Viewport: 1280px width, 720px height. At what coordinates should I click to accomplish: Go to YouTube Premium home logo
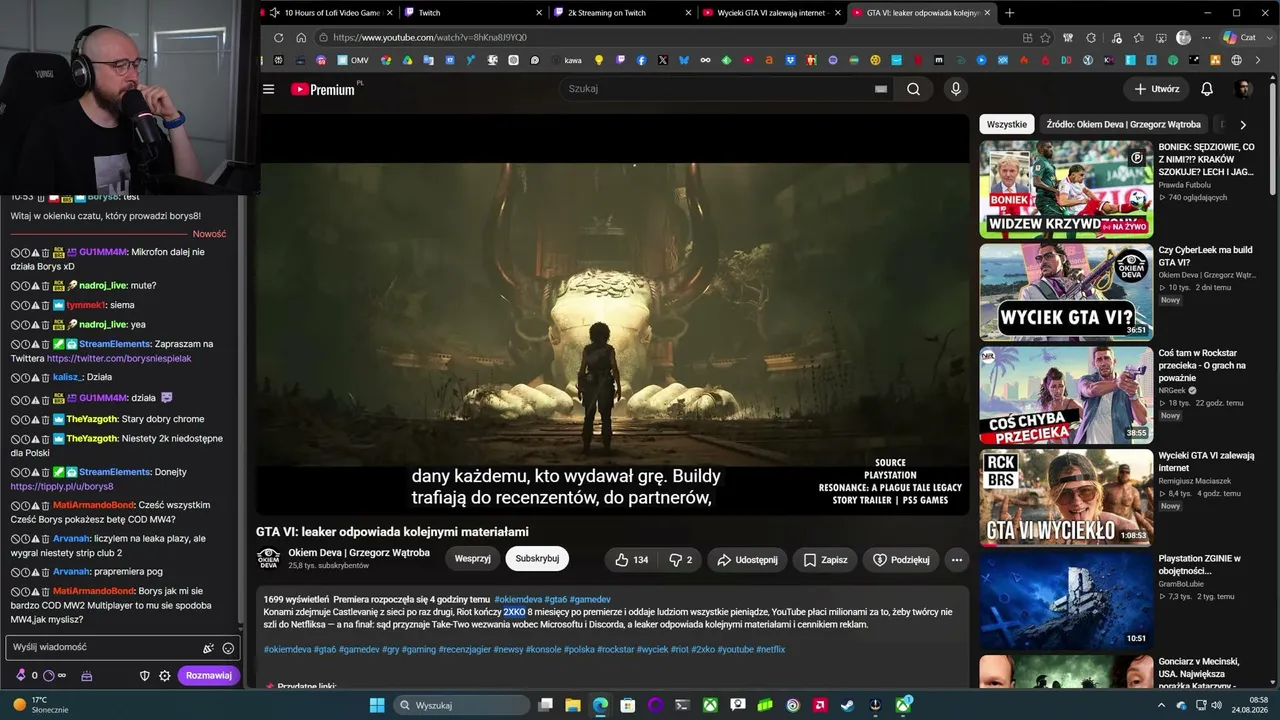coord(323,89)
